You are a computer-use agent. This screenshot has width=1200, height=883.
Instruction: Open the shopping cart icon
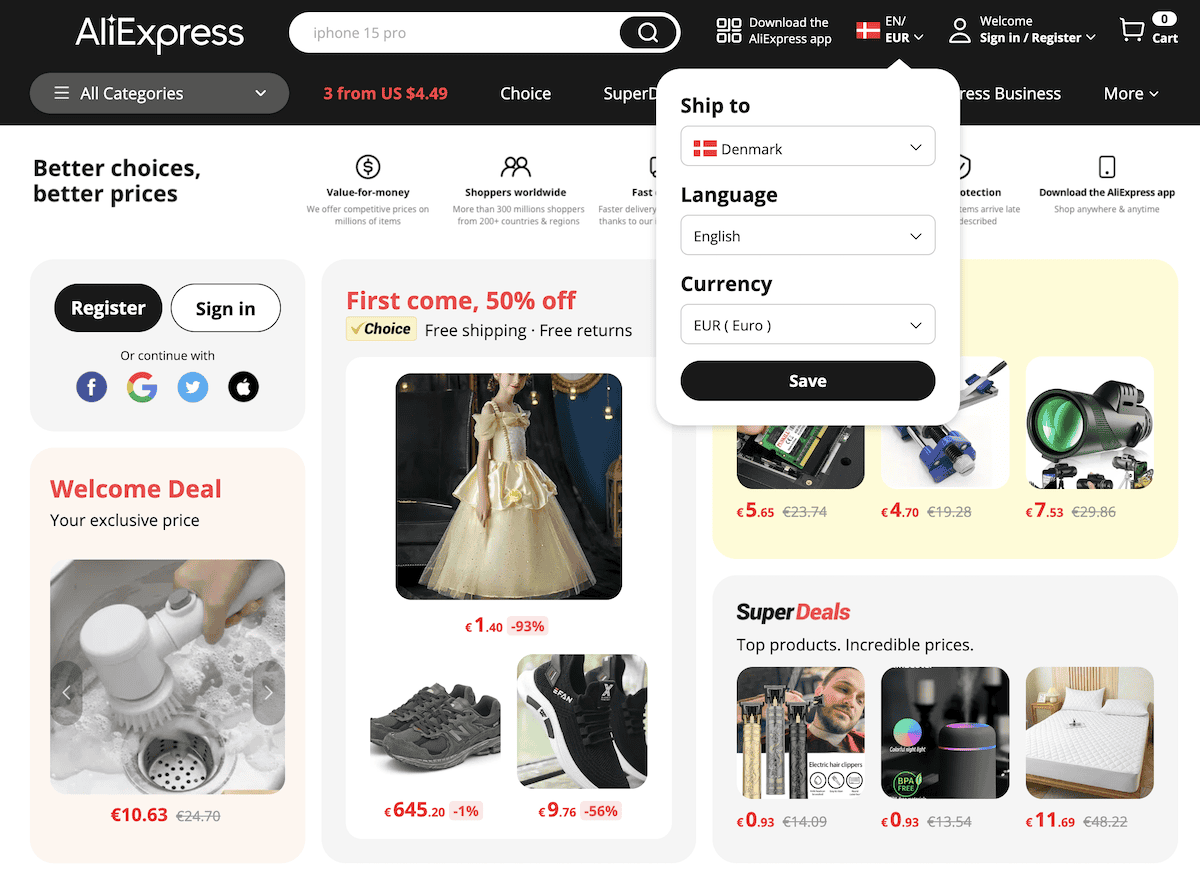click(1135, 30)
